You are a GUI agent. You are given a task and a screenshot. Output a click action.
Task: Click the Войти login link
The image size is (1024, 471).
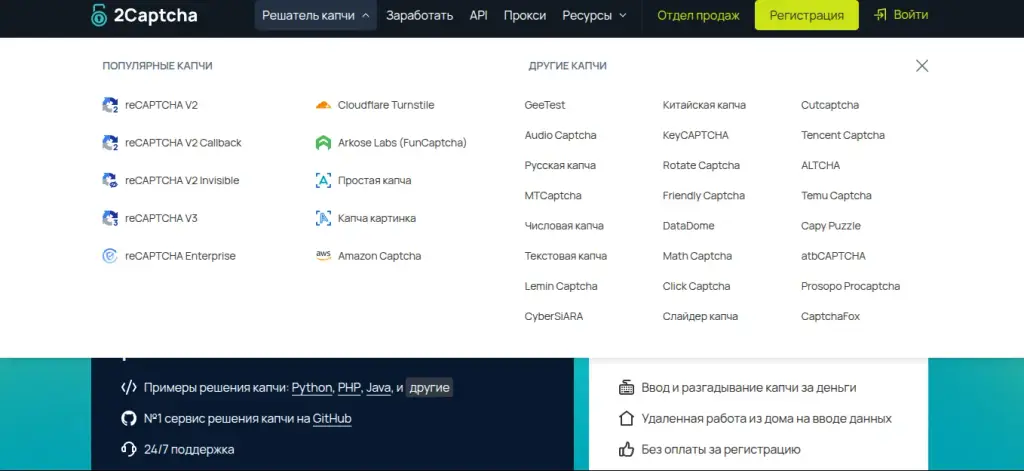click(x=911, y=15)
